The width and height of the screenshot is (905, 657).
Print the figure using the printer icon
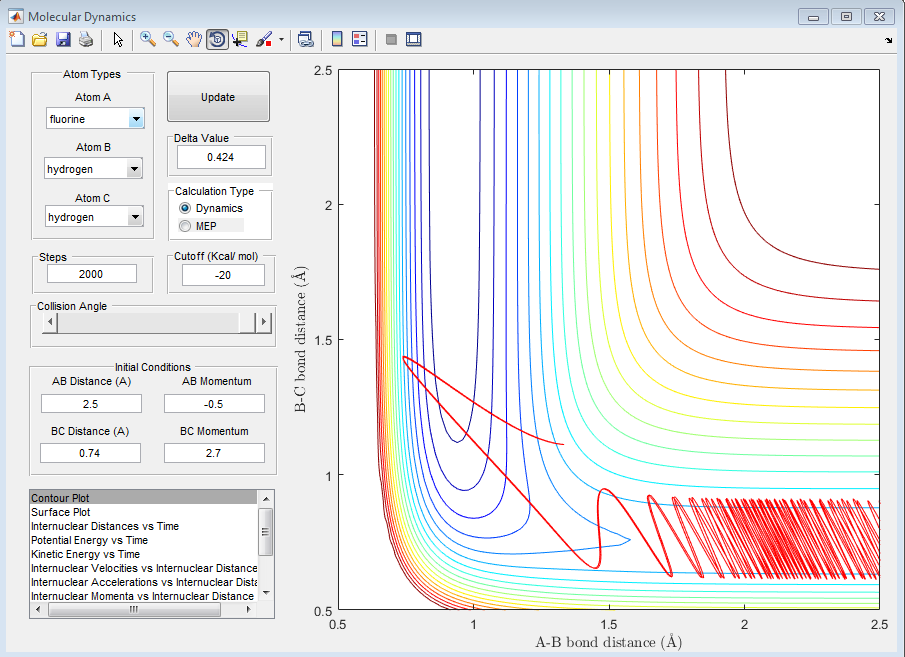pos(86,39)
